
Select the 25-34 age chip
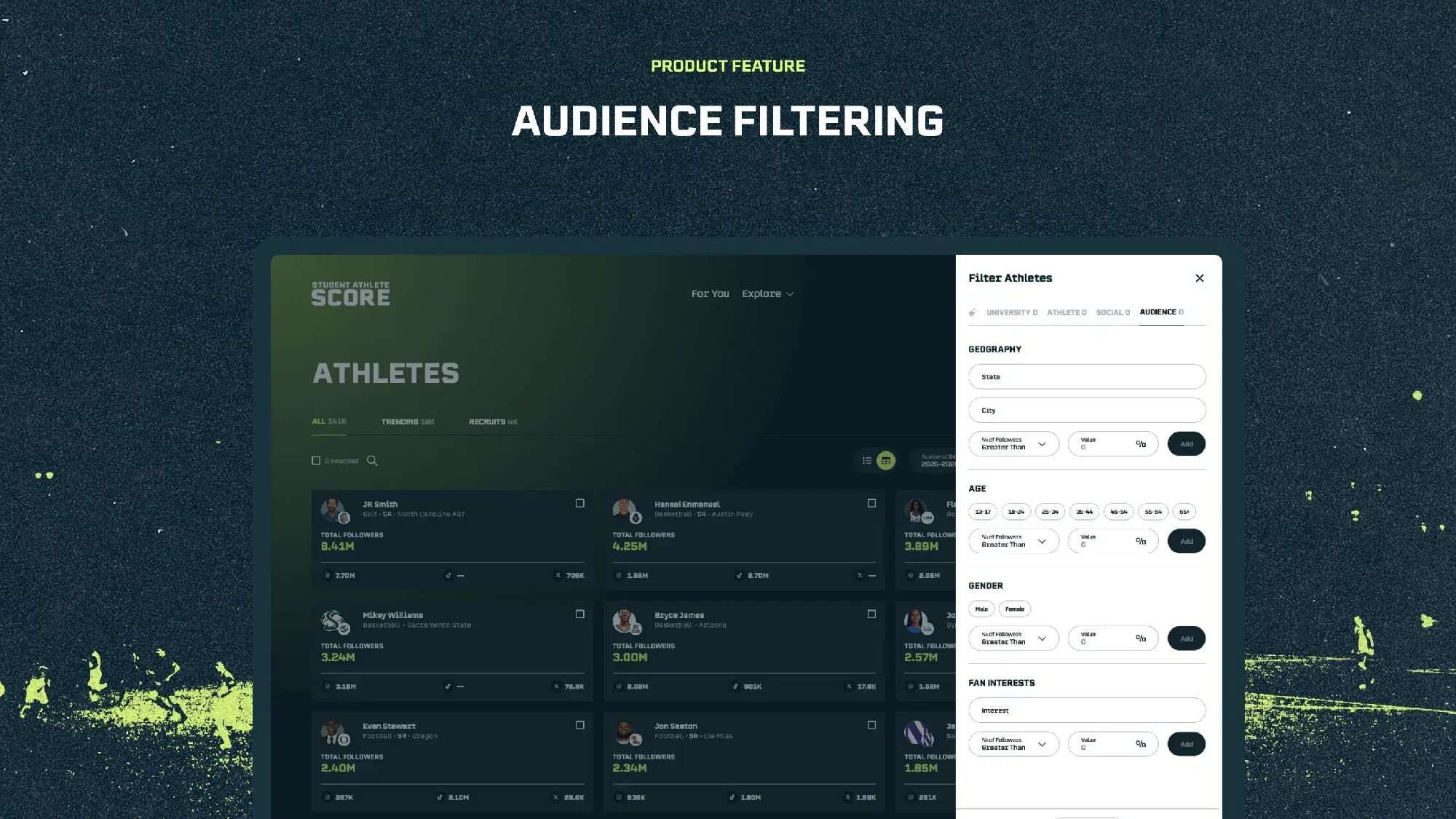click(x=1050, y=512)
